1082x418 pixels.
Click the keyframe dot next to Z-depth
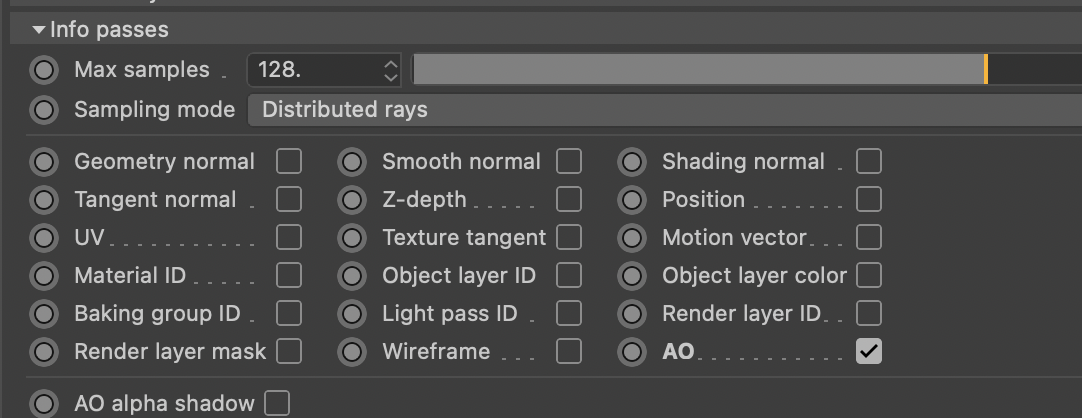352,200
